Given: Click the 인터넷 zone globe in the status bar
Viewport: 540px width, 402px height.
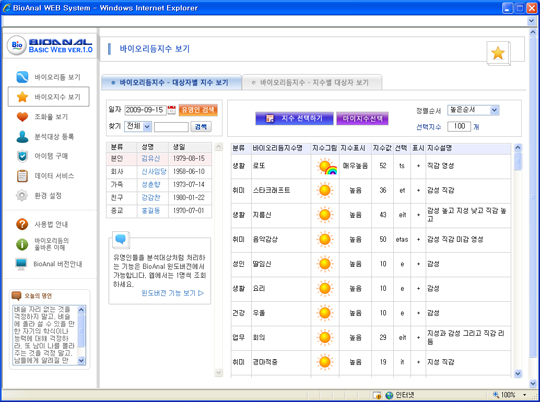Looking at the screenshot, I should 390,395.
